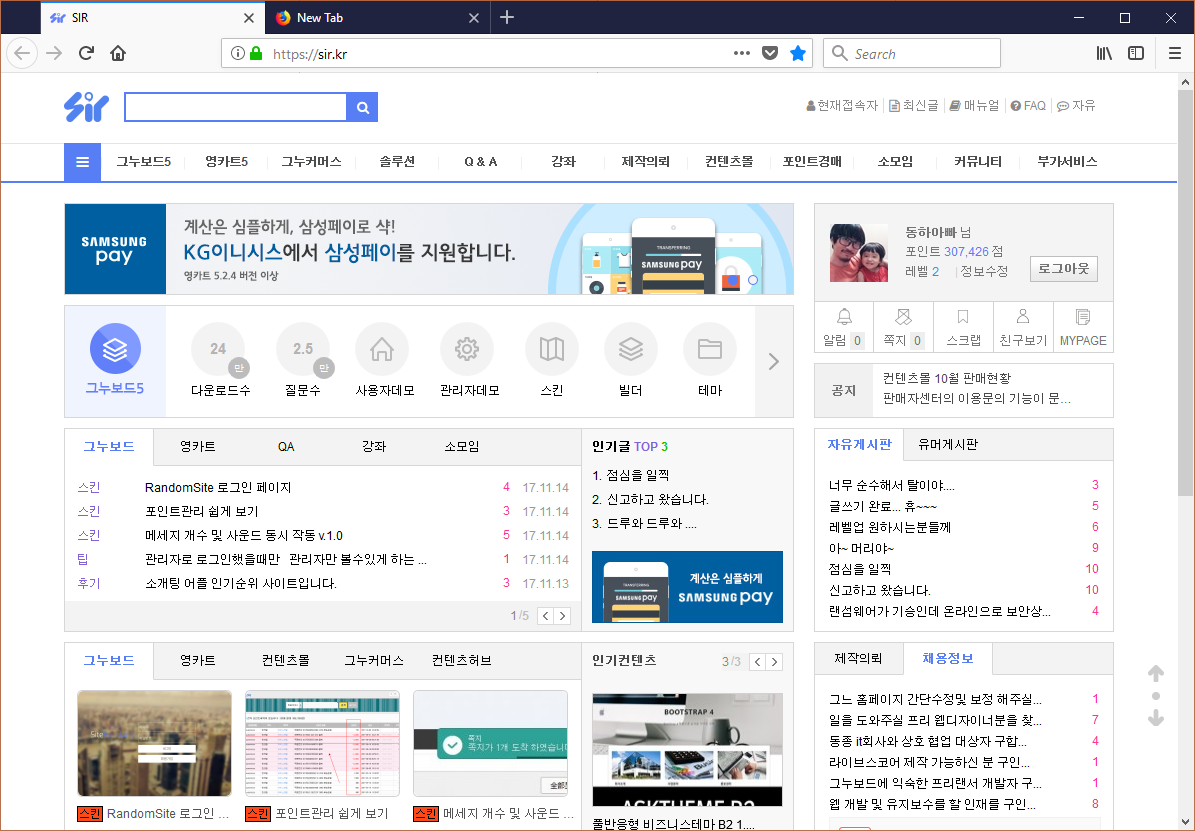Select the 영카트5 navigation menu item
The width and height of the screenshot is (1195, 831).
[x=226, y=162]
